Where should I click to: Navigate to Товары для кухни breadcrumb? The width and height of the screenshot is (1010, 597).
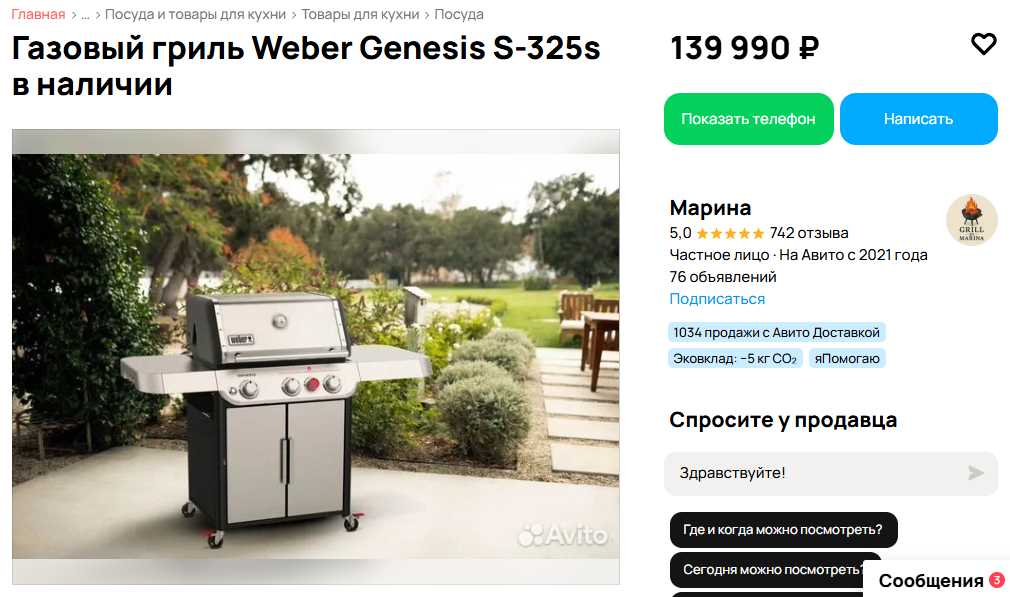point(360,14)
